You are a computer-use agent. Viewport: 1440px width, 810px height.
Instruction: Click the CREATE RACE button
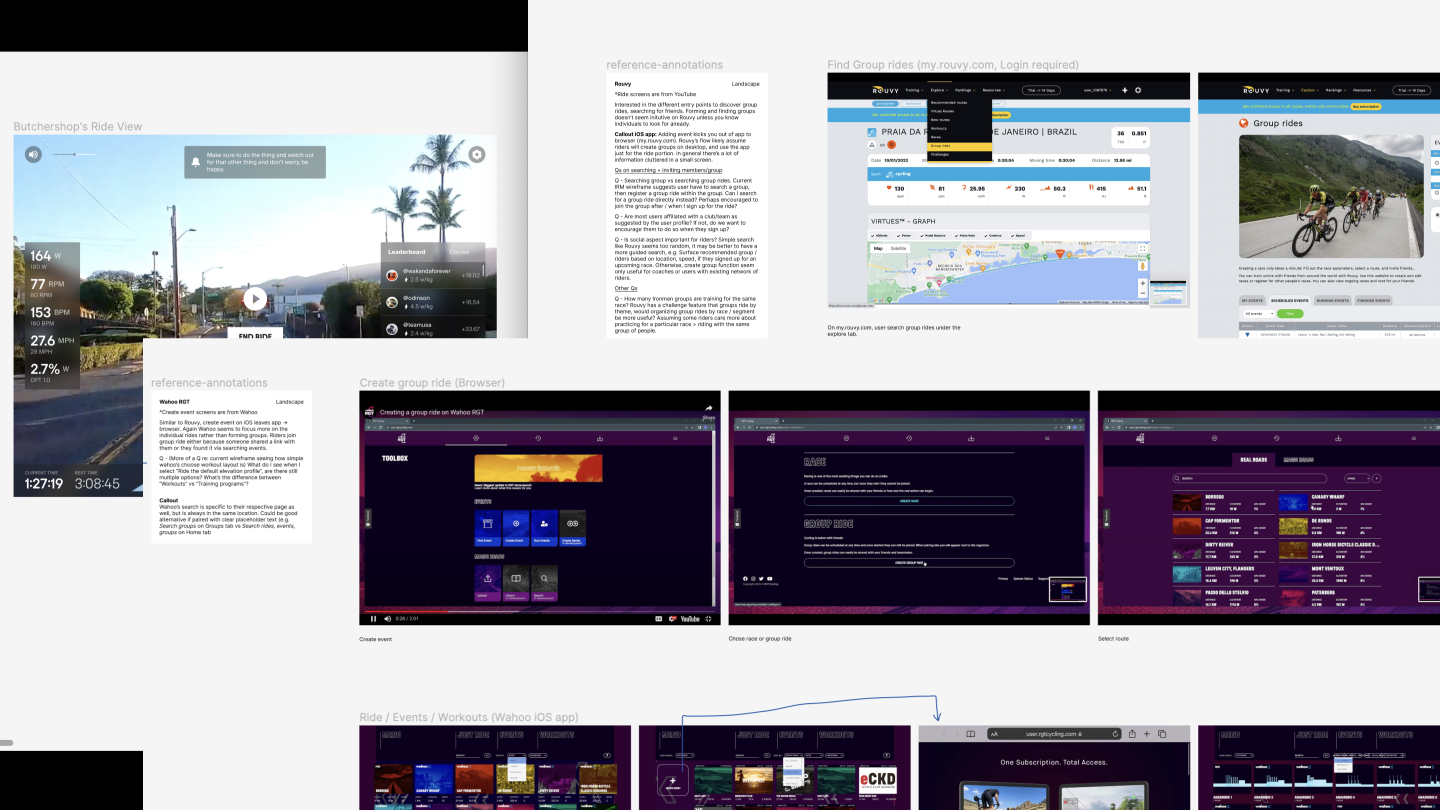909,501
